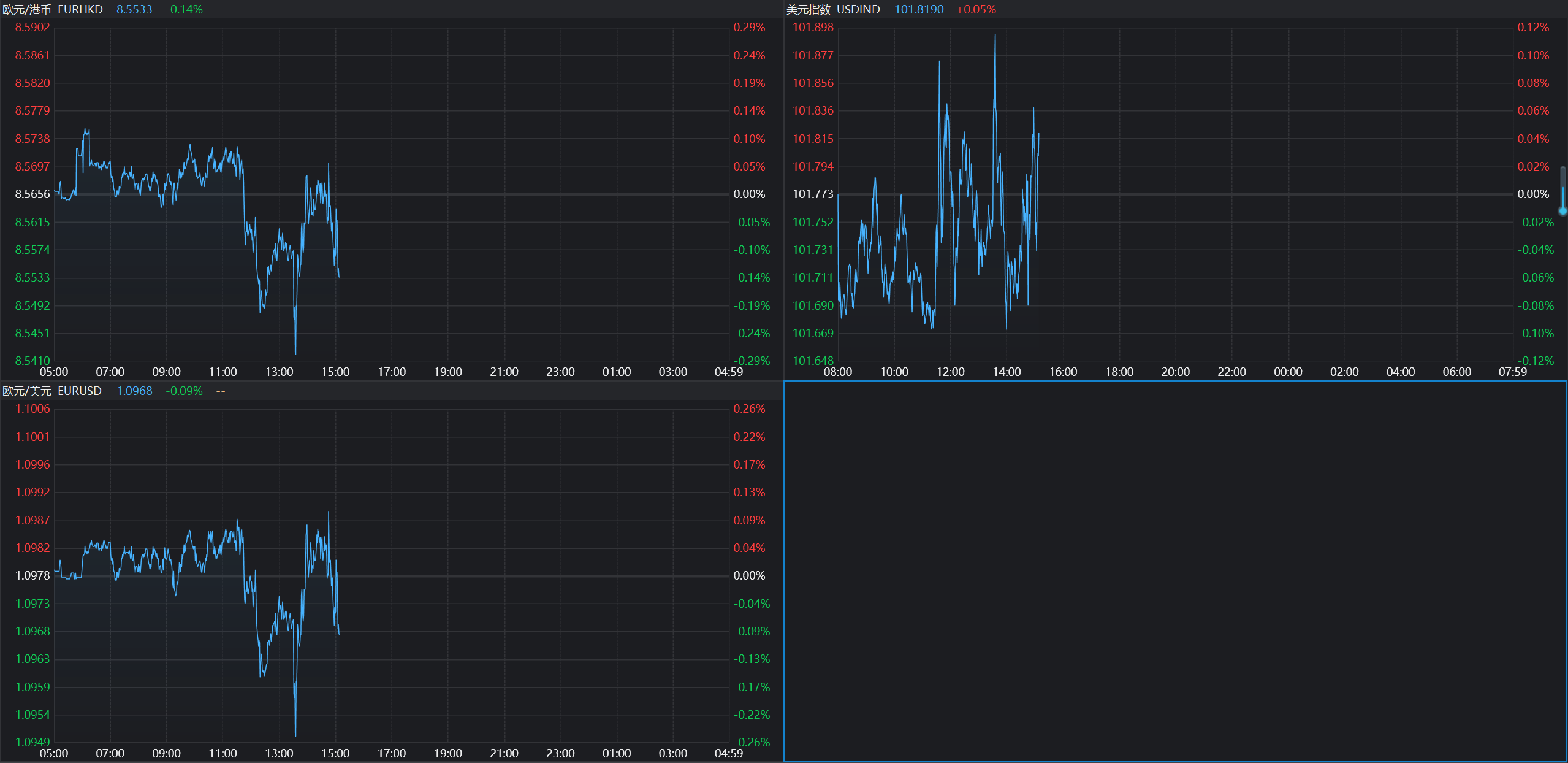Click the 1.0987 price label in EURUSD
Screen dimensions: 1568x763
click(32, 521)
